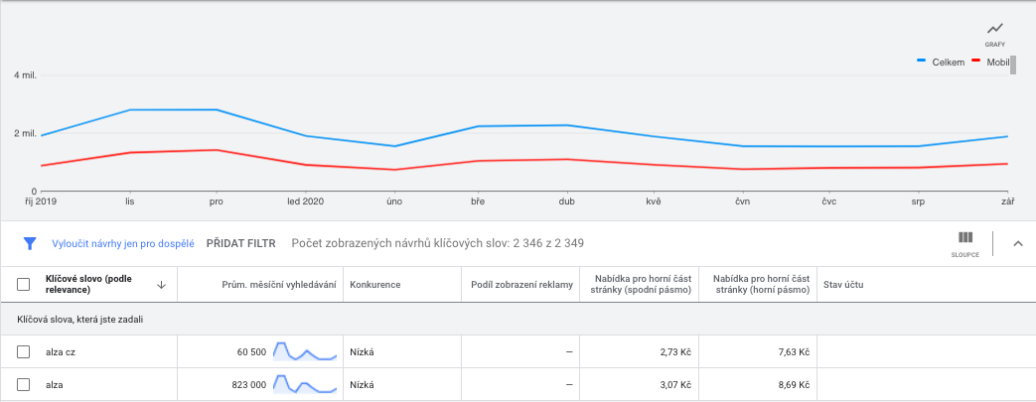Click the kvě month axis label

point(653,201)
